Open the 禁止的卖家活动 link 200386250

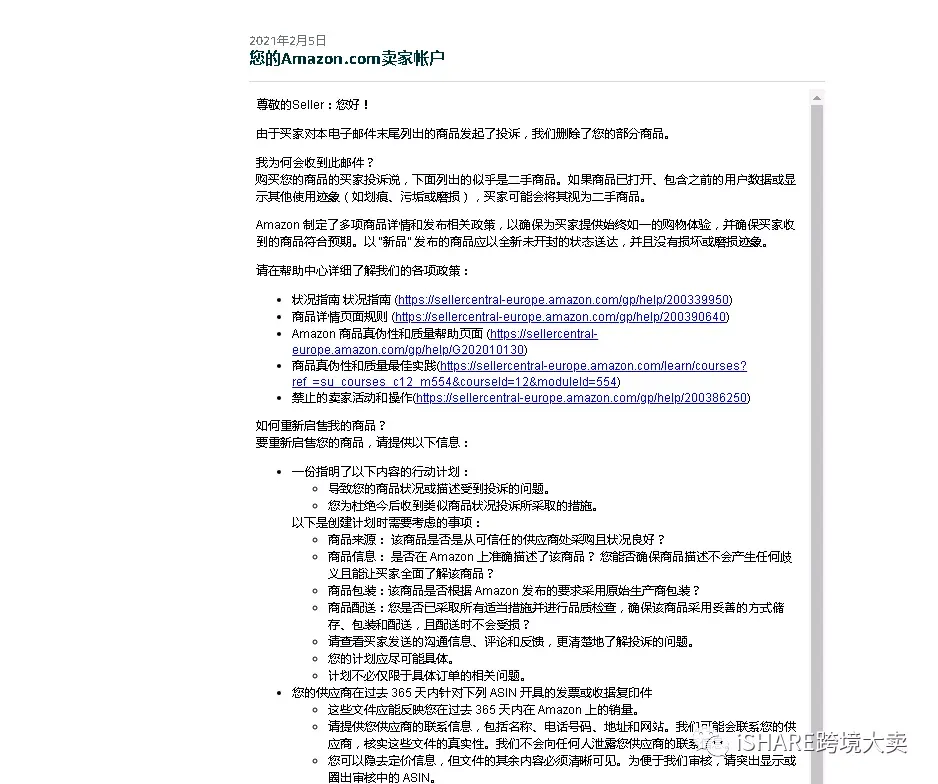click(x=581, y=398)
